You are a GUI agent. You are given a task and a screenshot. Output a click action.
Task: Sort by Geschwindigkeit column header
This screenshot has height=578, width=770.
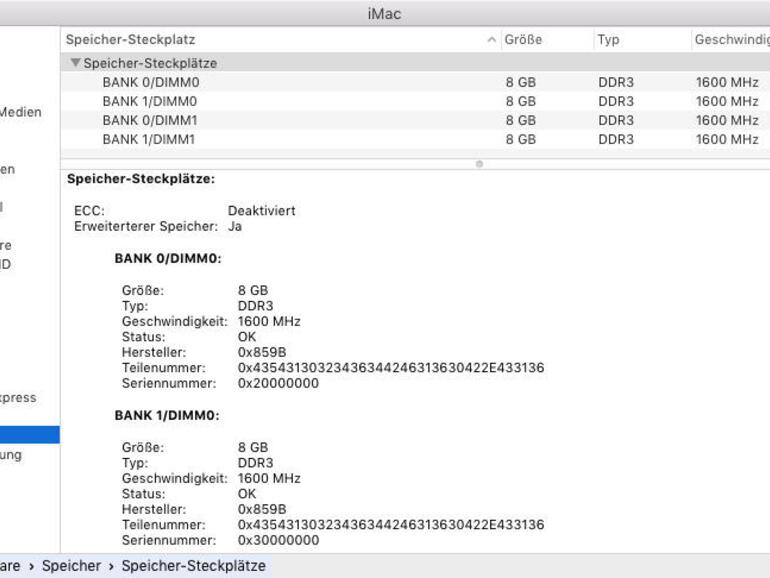[x=732, y=39]
